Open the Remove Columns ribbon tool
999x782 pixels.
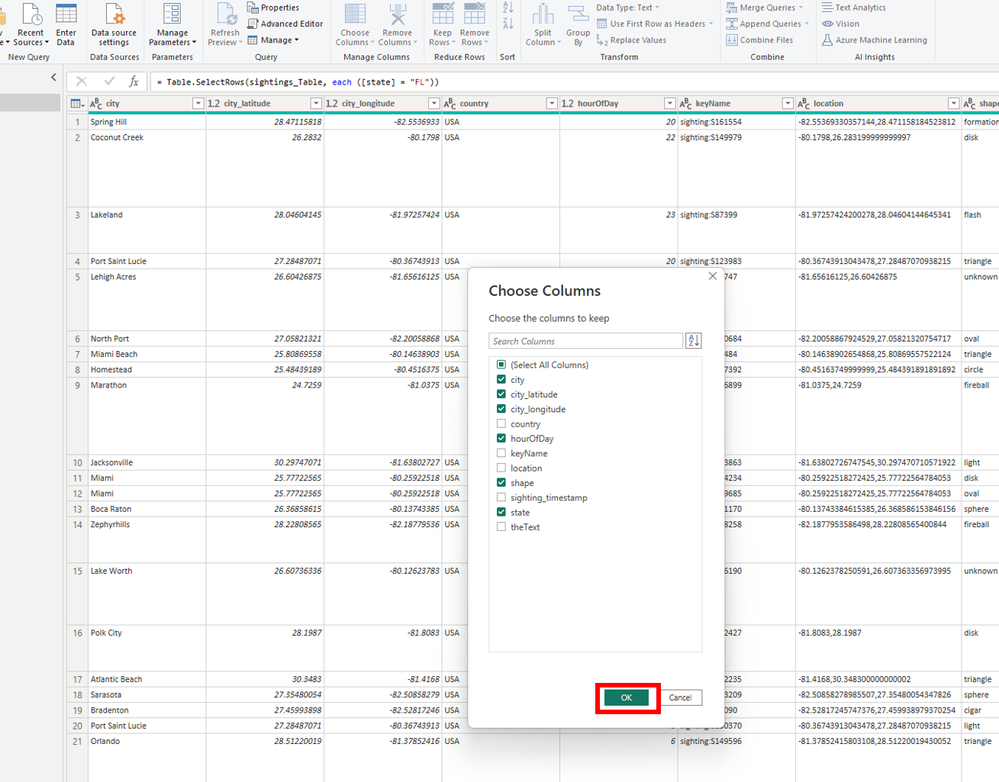pos(398,25)
